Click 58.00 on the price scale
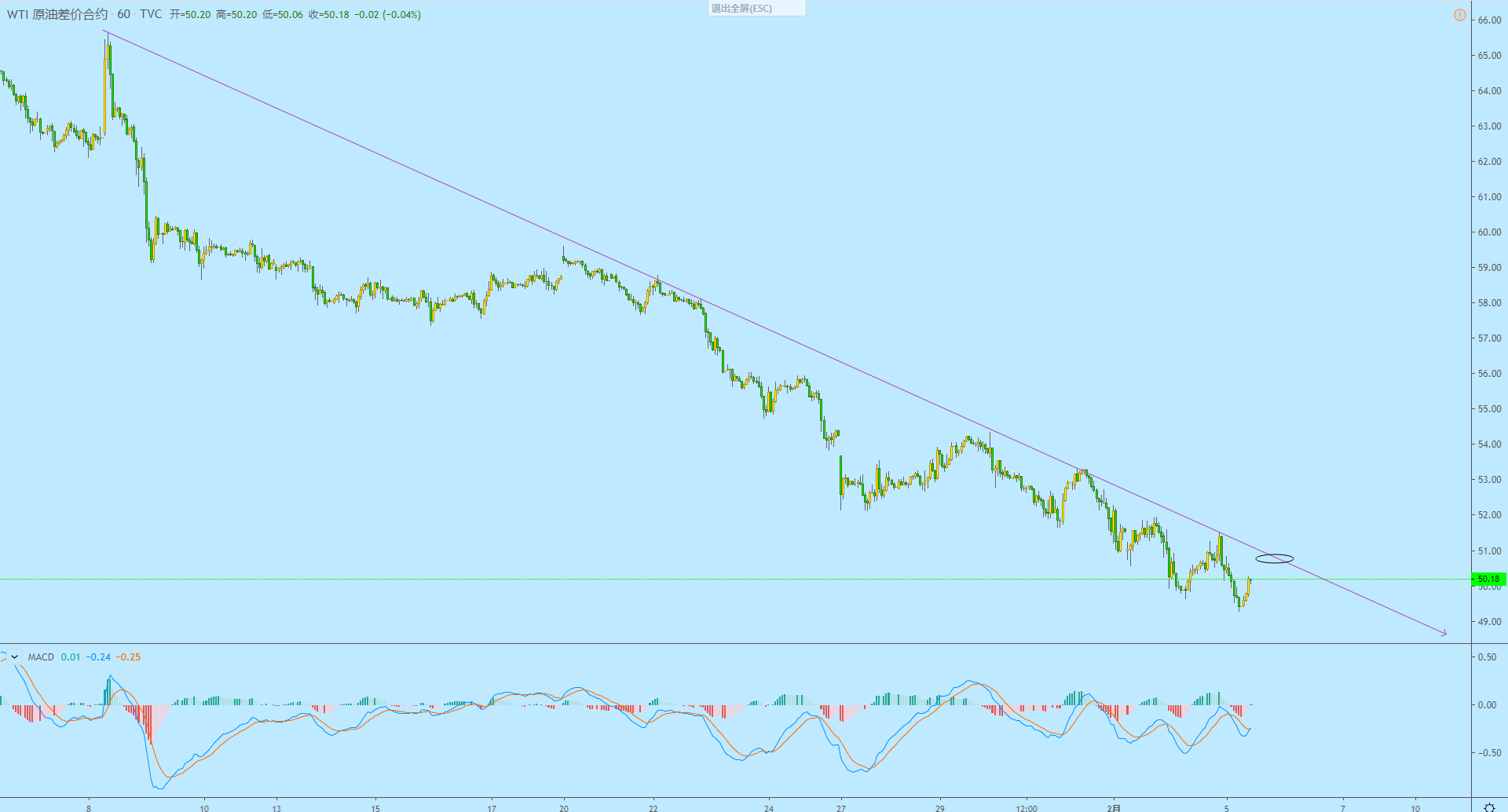This screenshot has width=1508, height=812. point(1489,303)
